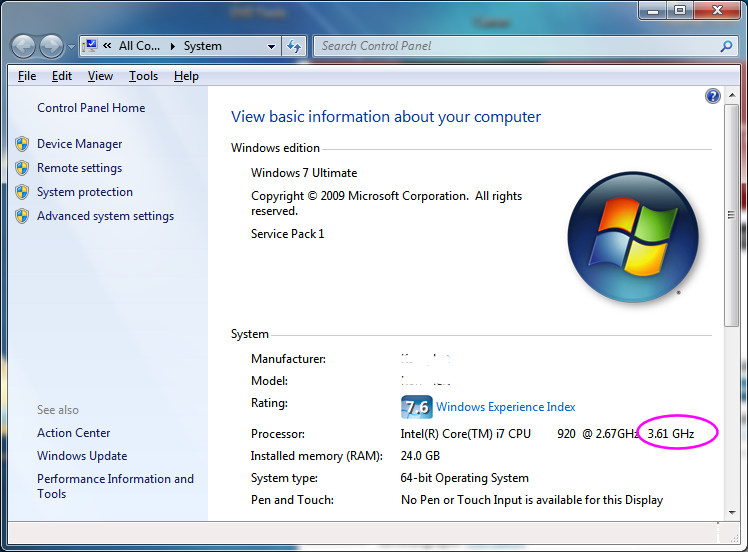Go forward with the Forward arrow button
The height and width of the screenshot is (552, 748).
51,46
